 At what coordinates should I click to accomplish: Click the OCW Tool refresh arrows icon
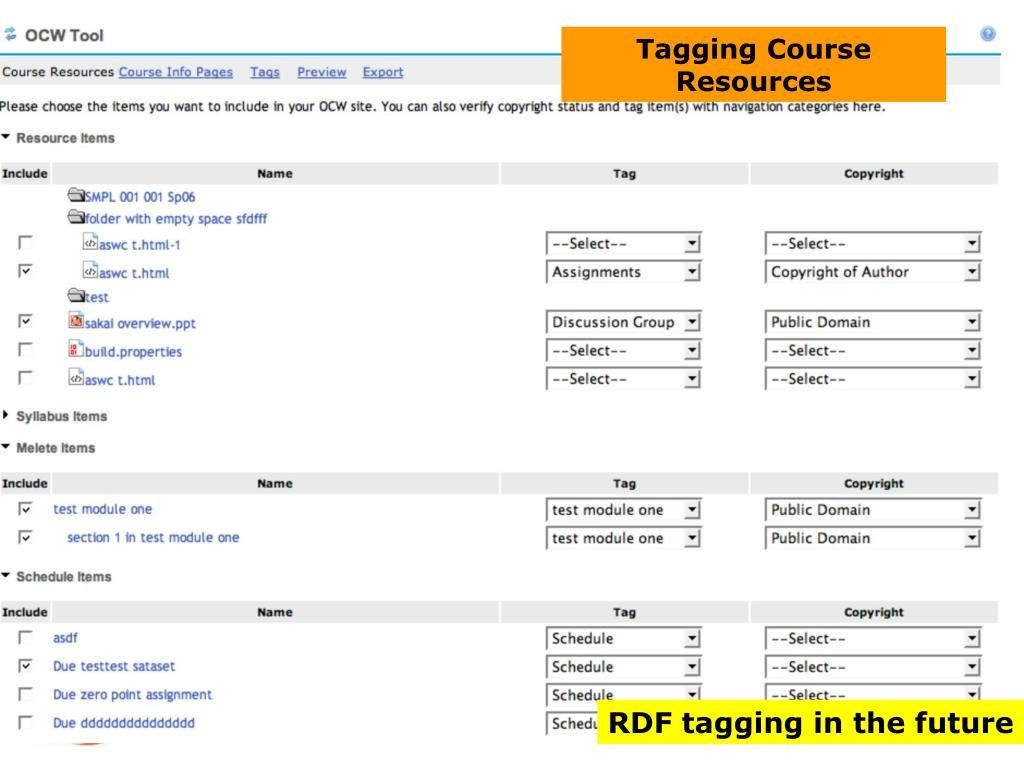[x=10, y=35]
